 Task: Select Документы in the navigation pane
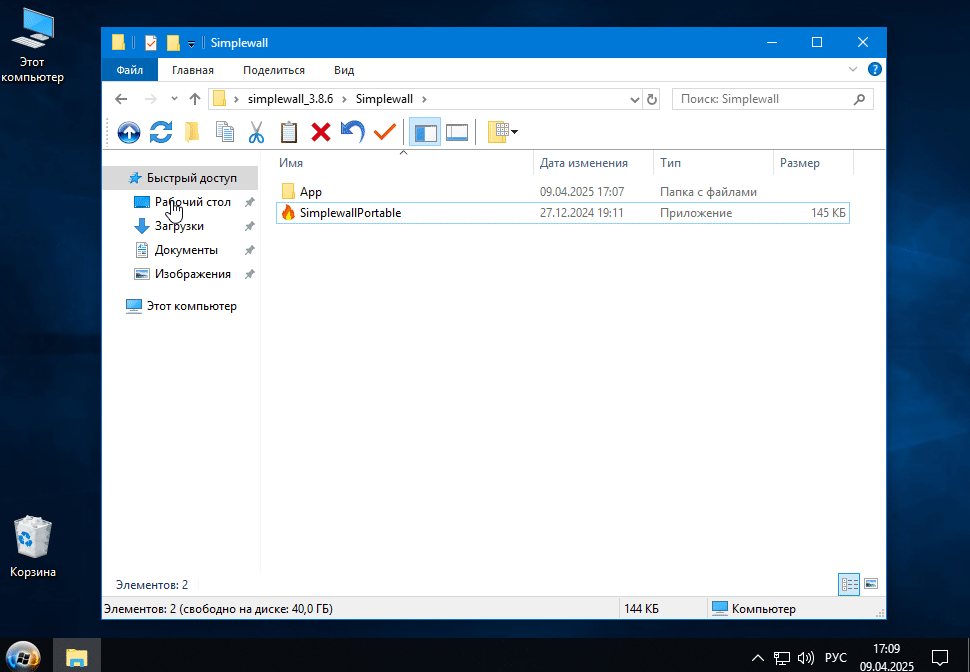click(186, 250)
